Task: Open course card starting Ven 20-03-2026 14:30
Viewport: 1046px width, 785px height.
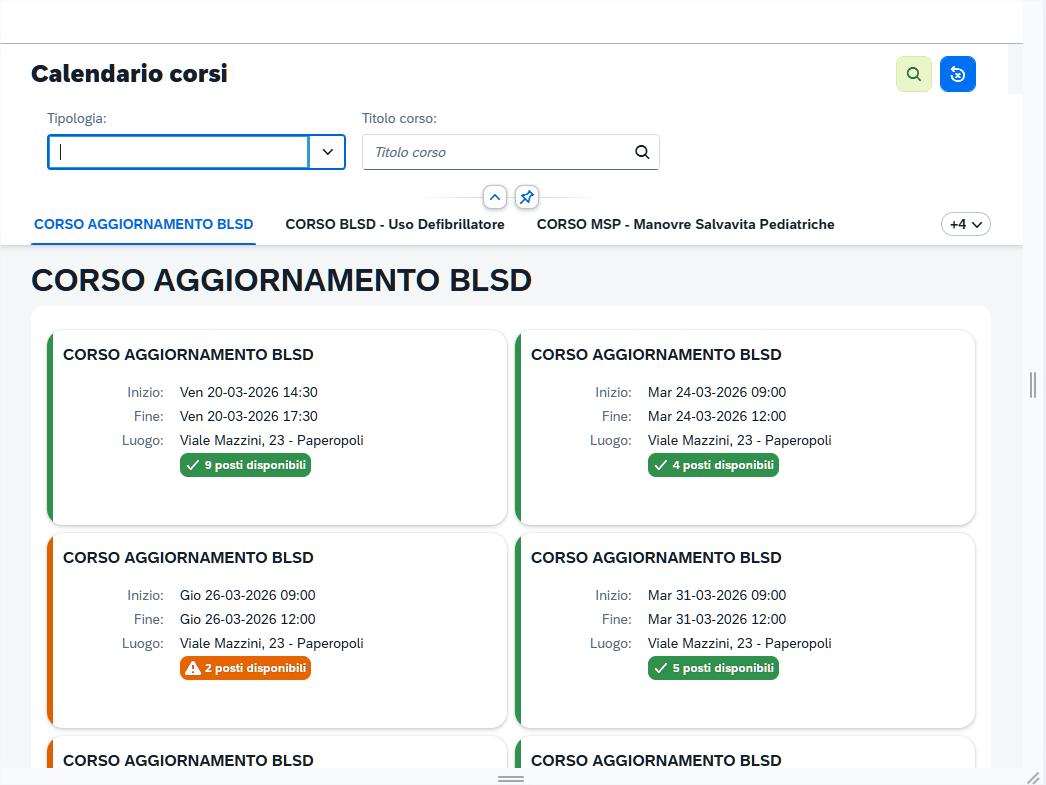Action: coord(277,428)
